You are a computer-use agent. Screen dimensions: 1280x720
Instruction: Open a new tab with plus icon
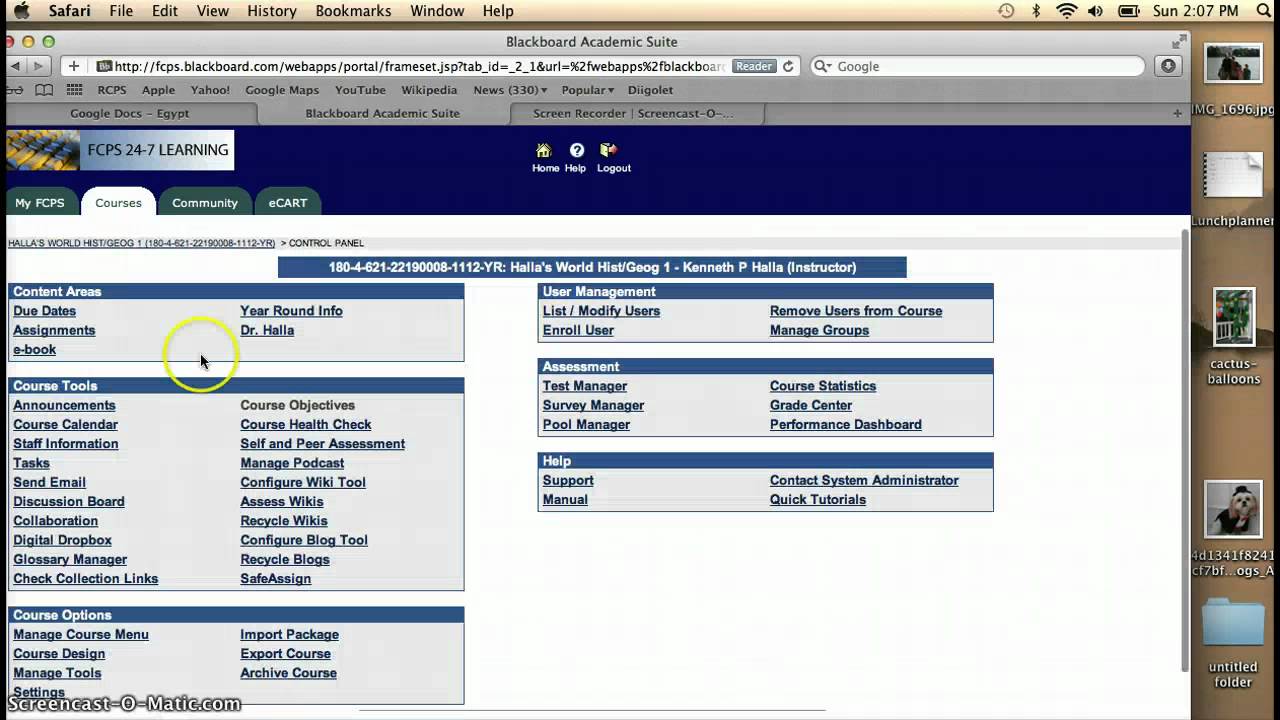click(x=1177, y=113)
